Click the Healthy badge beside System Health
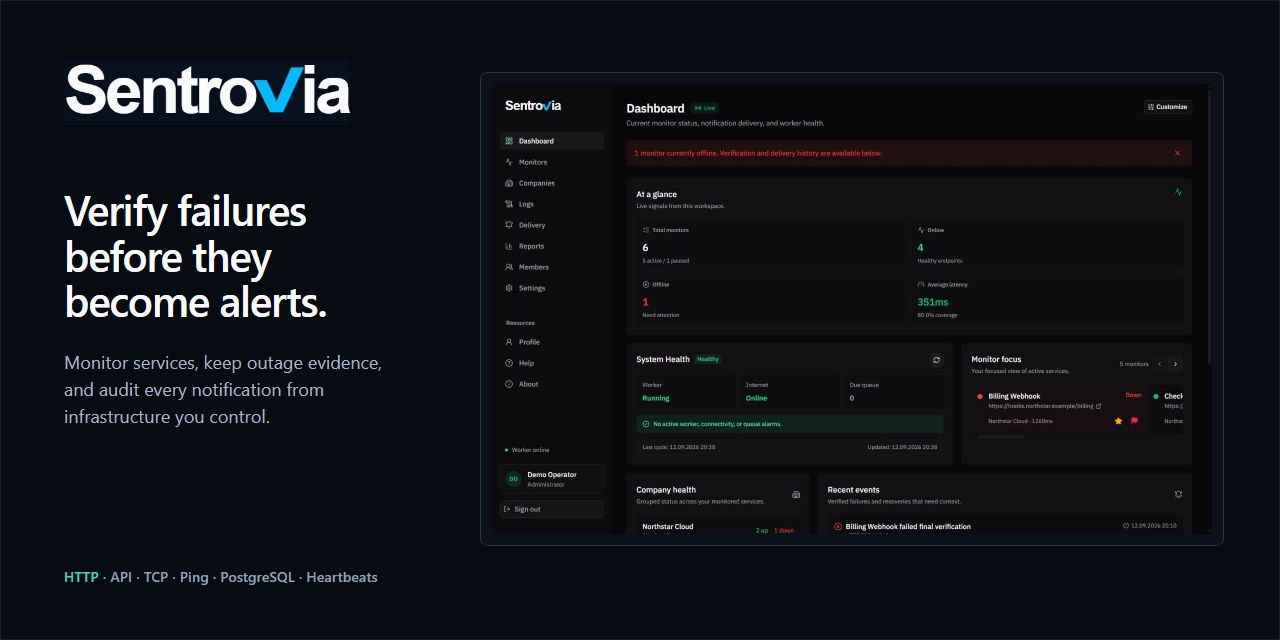Image resolution: width=1280 pixels, height=640 pixels. tap(708, 359)
